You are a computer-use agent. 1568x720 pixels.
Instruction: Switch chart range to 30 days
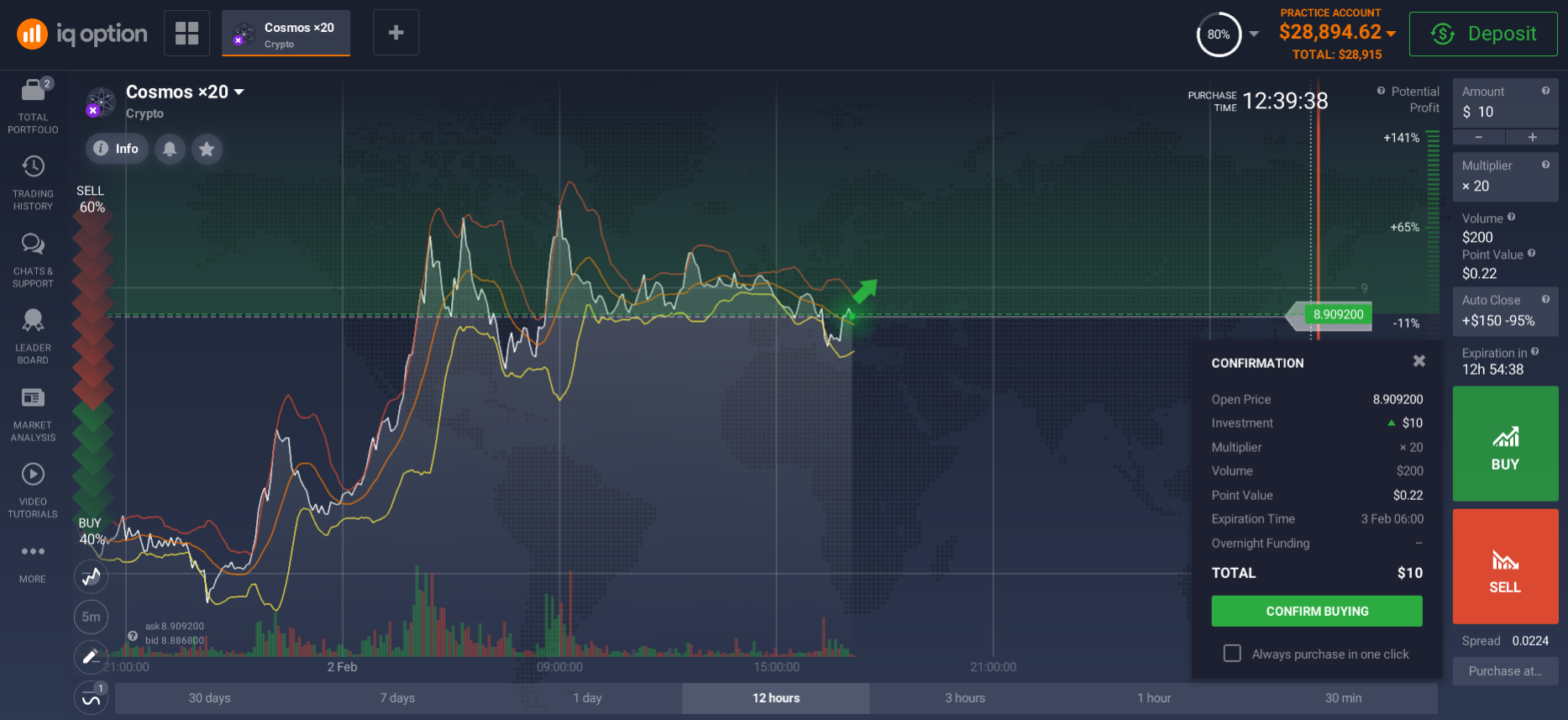209,698
